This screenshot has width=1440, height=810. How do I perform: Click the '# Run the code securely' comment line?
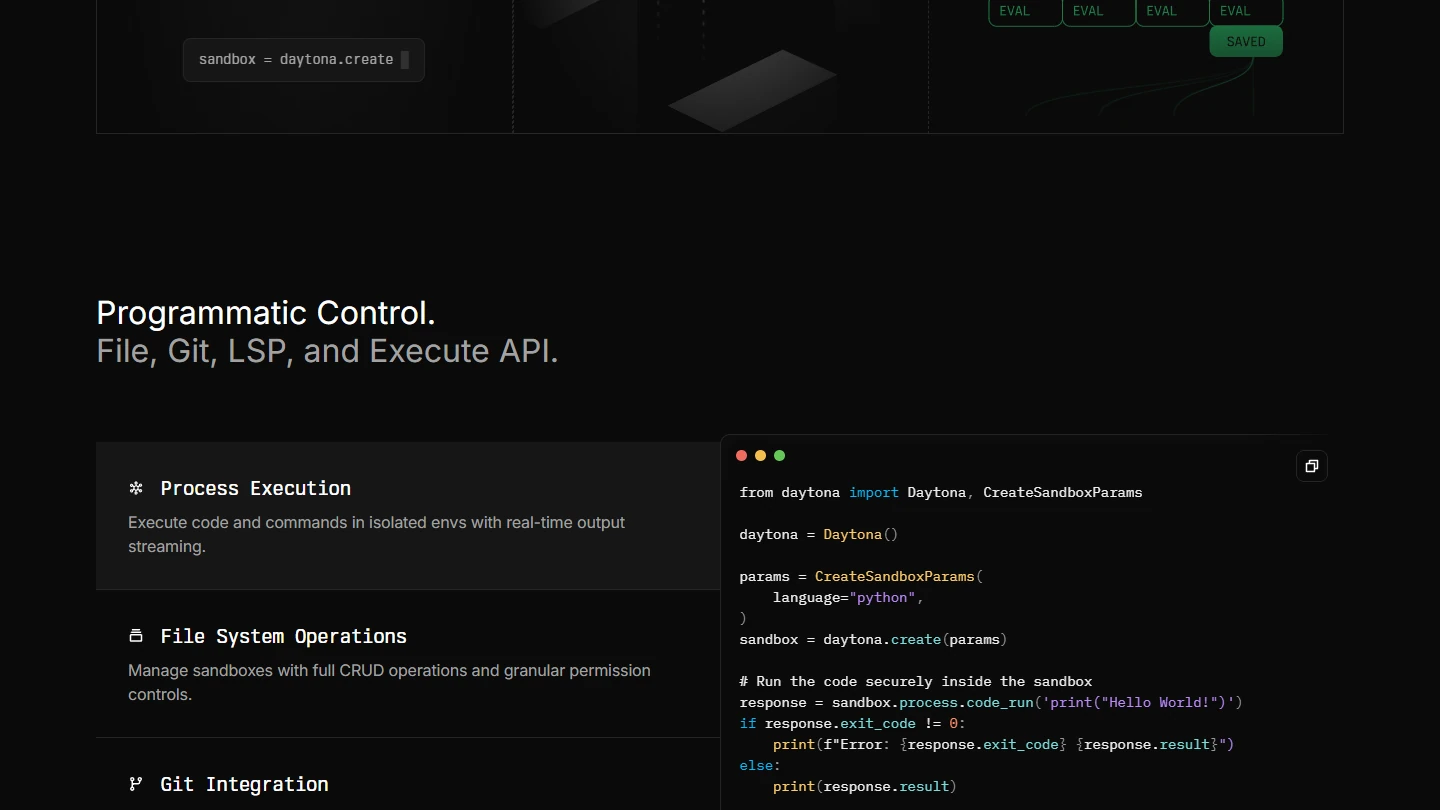coord(915,681)
